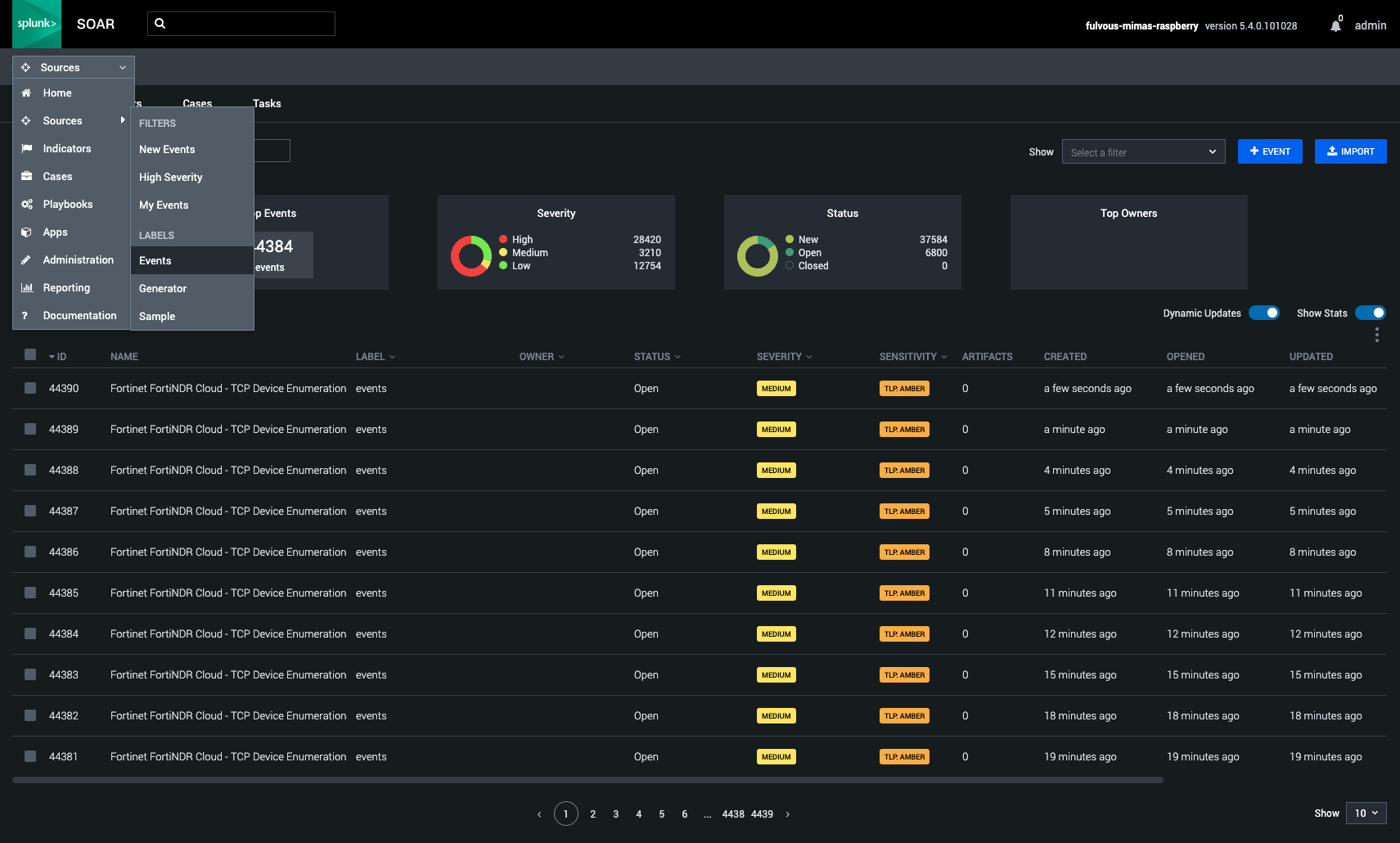The width and height of the screenshot is (1400, 843).
Task: Create a new event with the EVENT button
Action: pos(1270,151)
